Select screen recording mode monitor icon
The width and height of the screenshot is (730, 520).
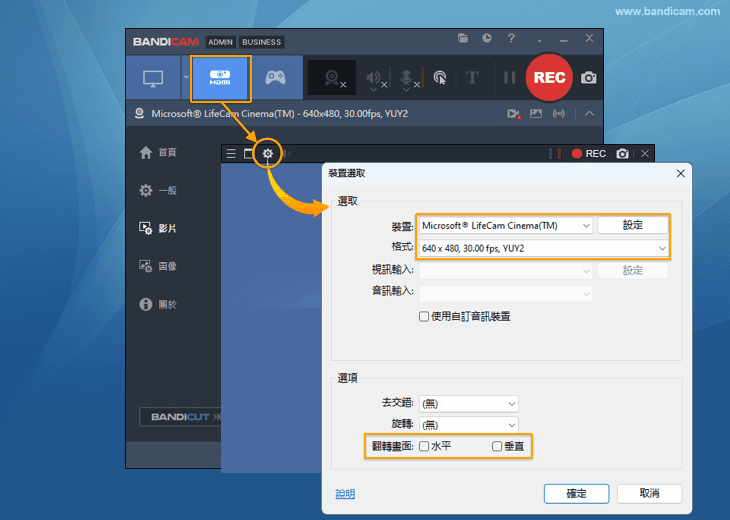point(153,78)
